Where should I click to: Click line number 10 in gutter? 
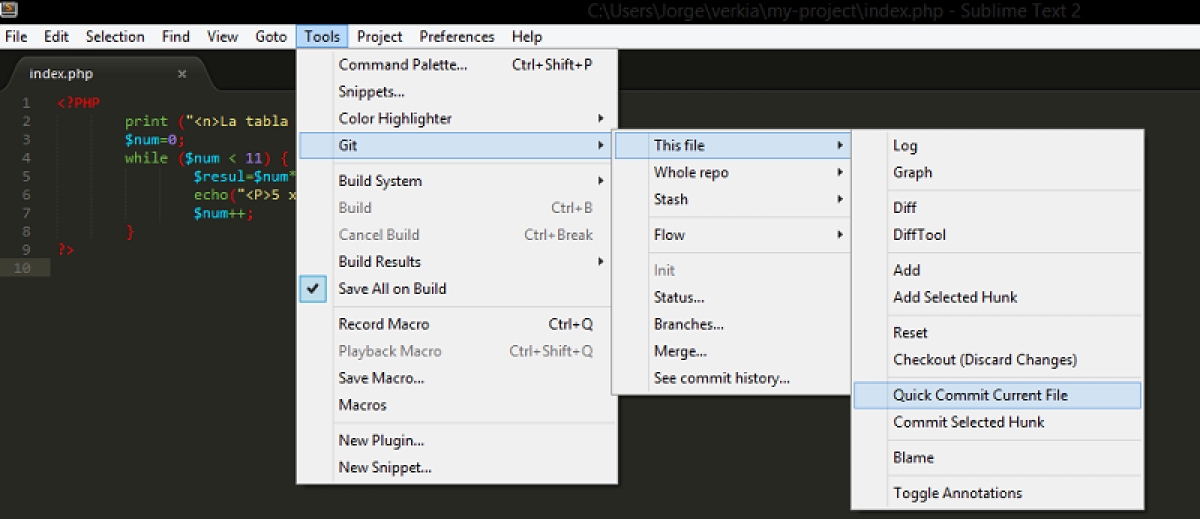click(x=22, y=267)
